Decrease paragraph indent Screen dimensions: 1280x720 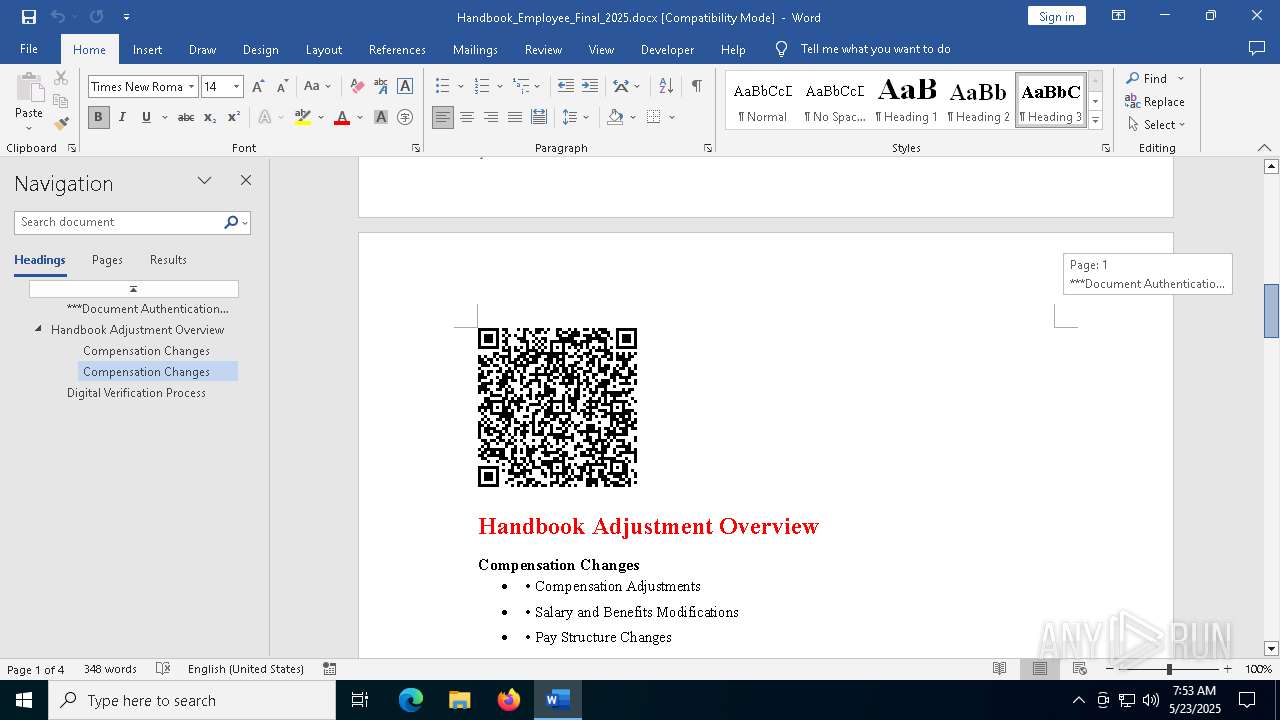566,87
